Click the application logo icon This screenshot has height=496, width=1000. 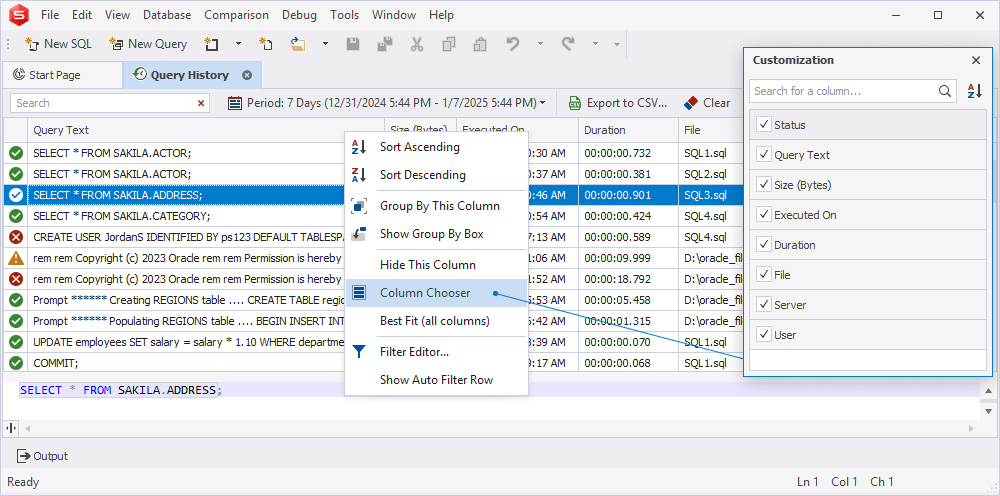coord(17,15)
